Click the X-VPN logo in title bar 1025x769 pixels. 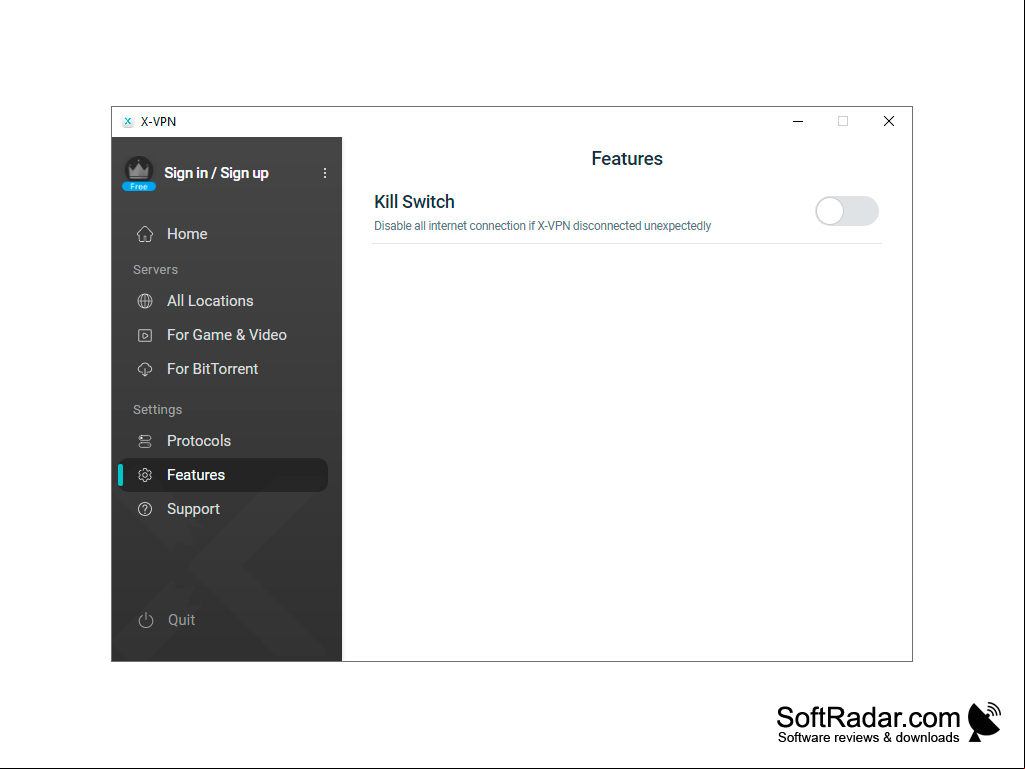128,122
